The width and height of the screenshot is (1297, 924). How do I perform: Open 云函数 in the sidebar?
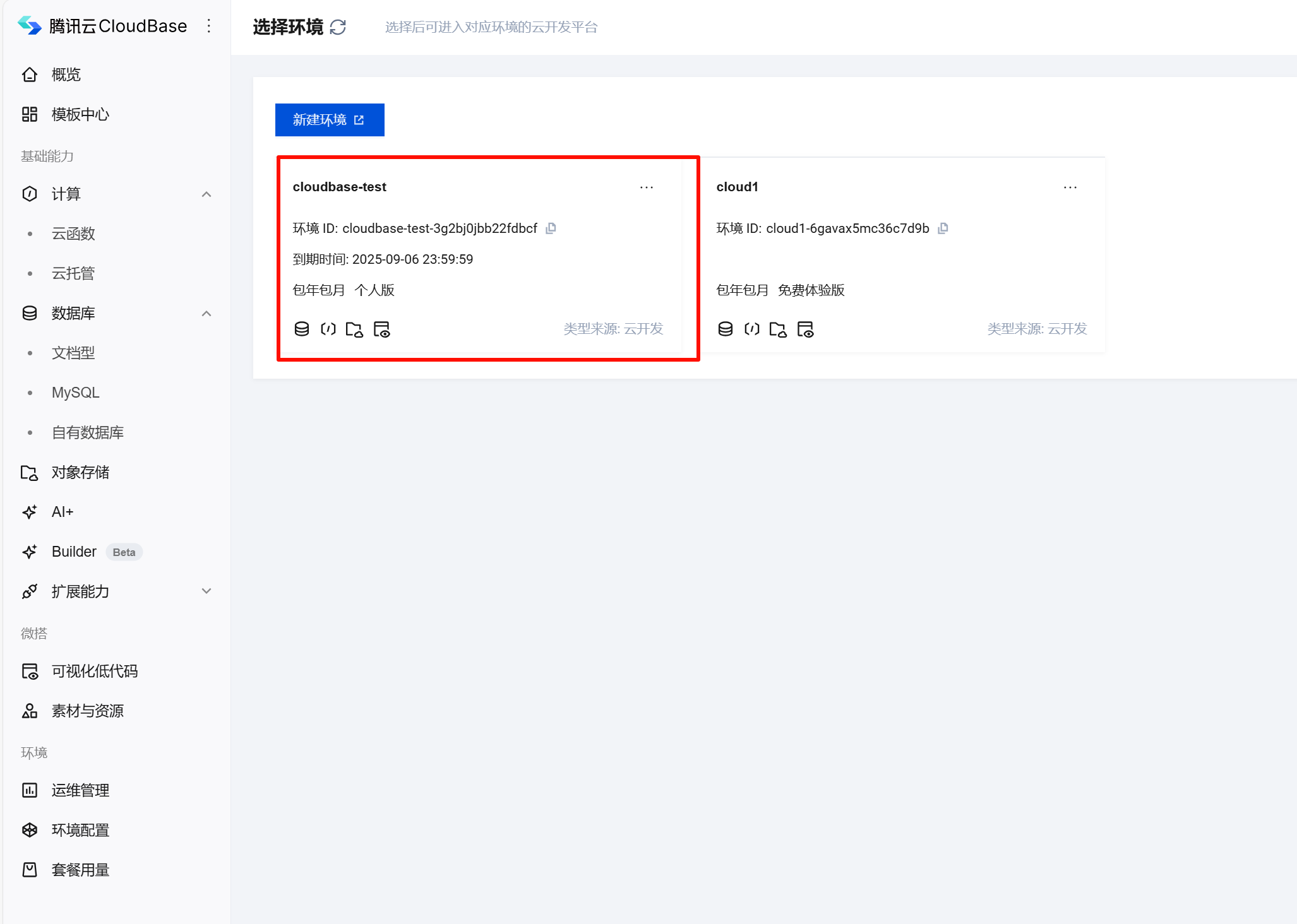pyautogui.click(x=73, y=234)
